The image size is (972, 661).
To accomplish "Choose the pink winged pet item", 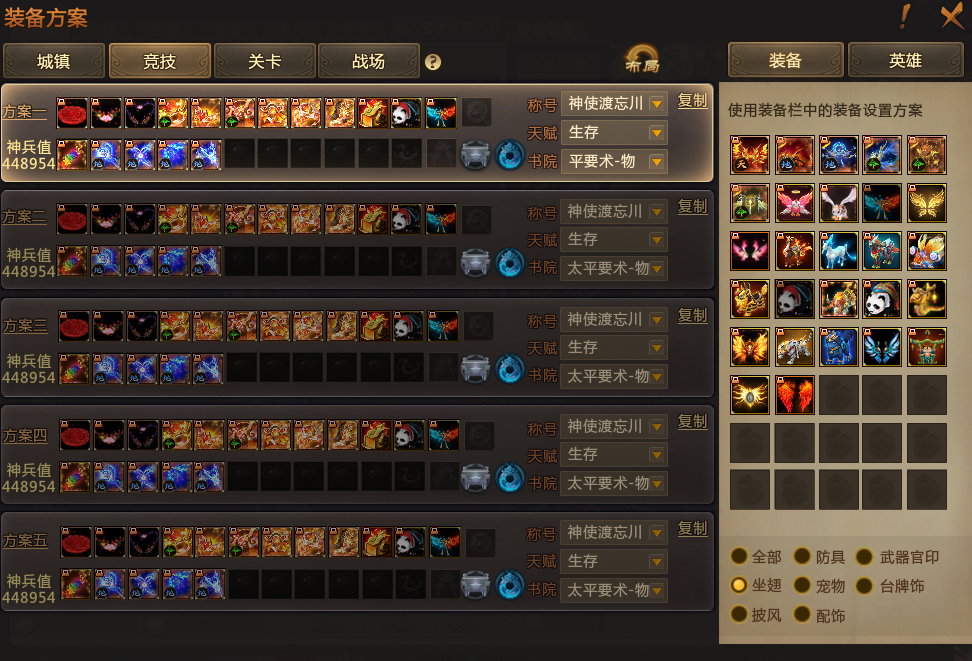I will 794,203.
